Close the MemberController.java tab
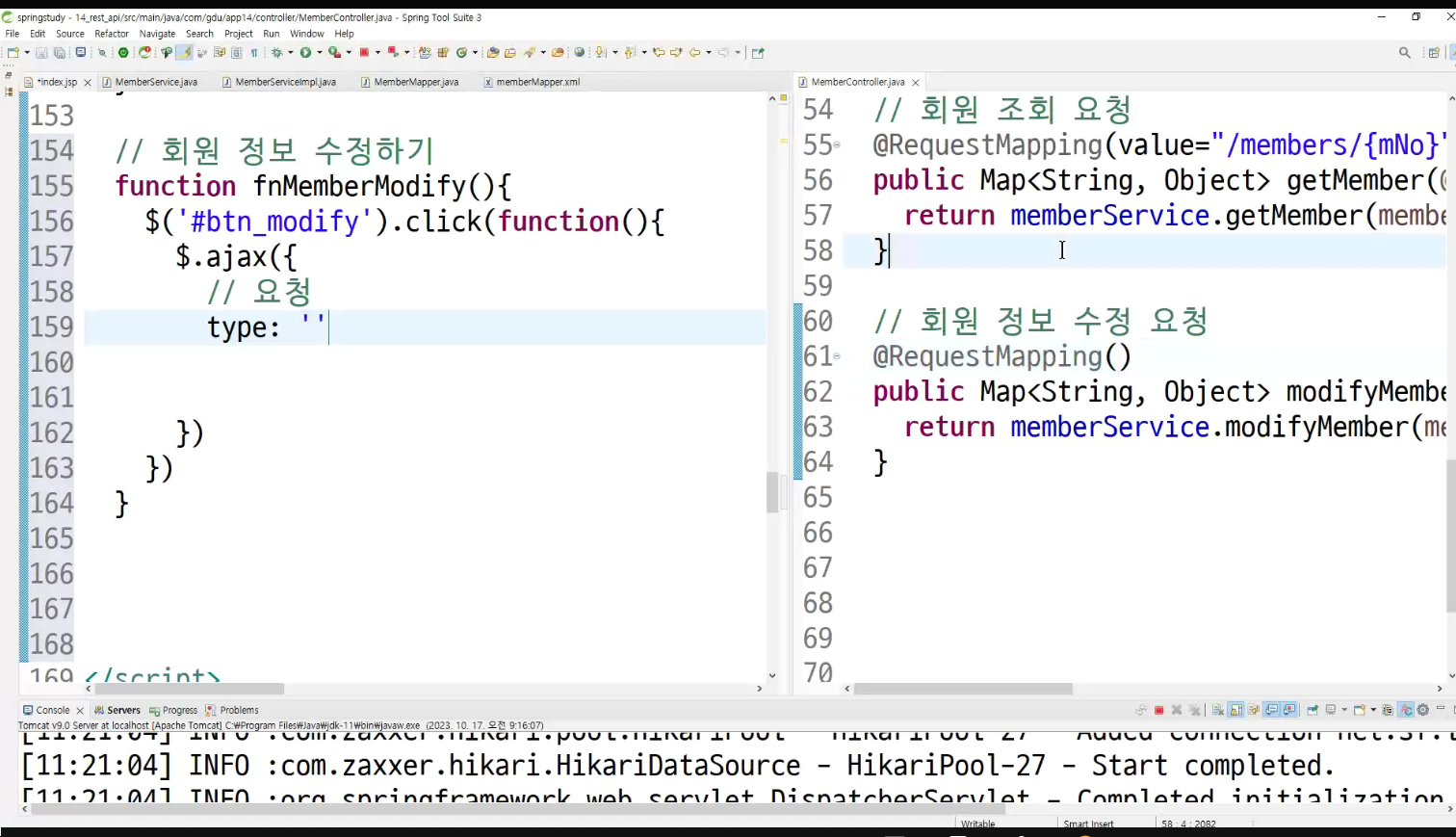 click(x=916, y=83)
